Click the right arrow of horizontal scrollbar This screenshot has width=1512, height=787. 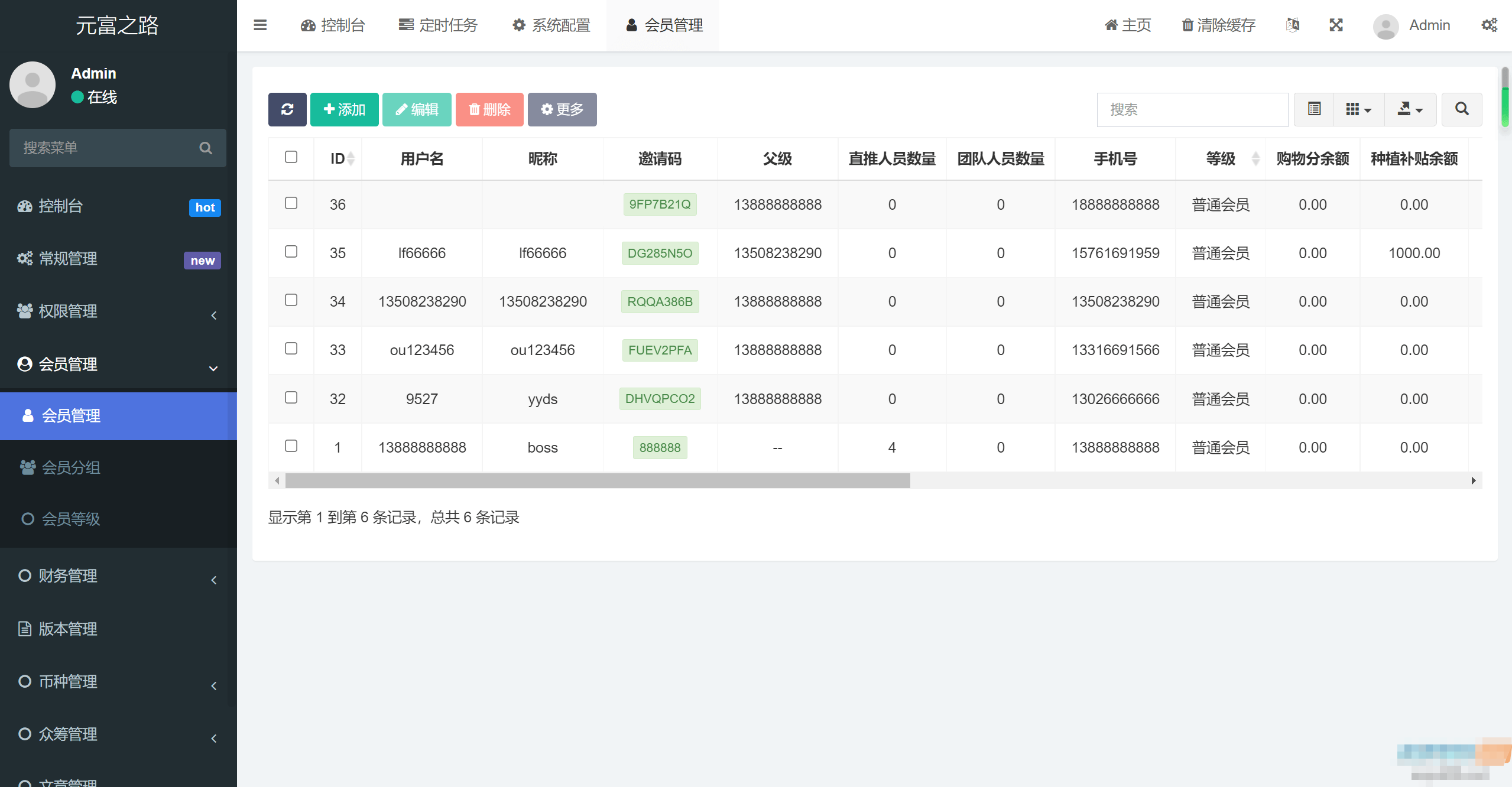[x=1474, y=481]
